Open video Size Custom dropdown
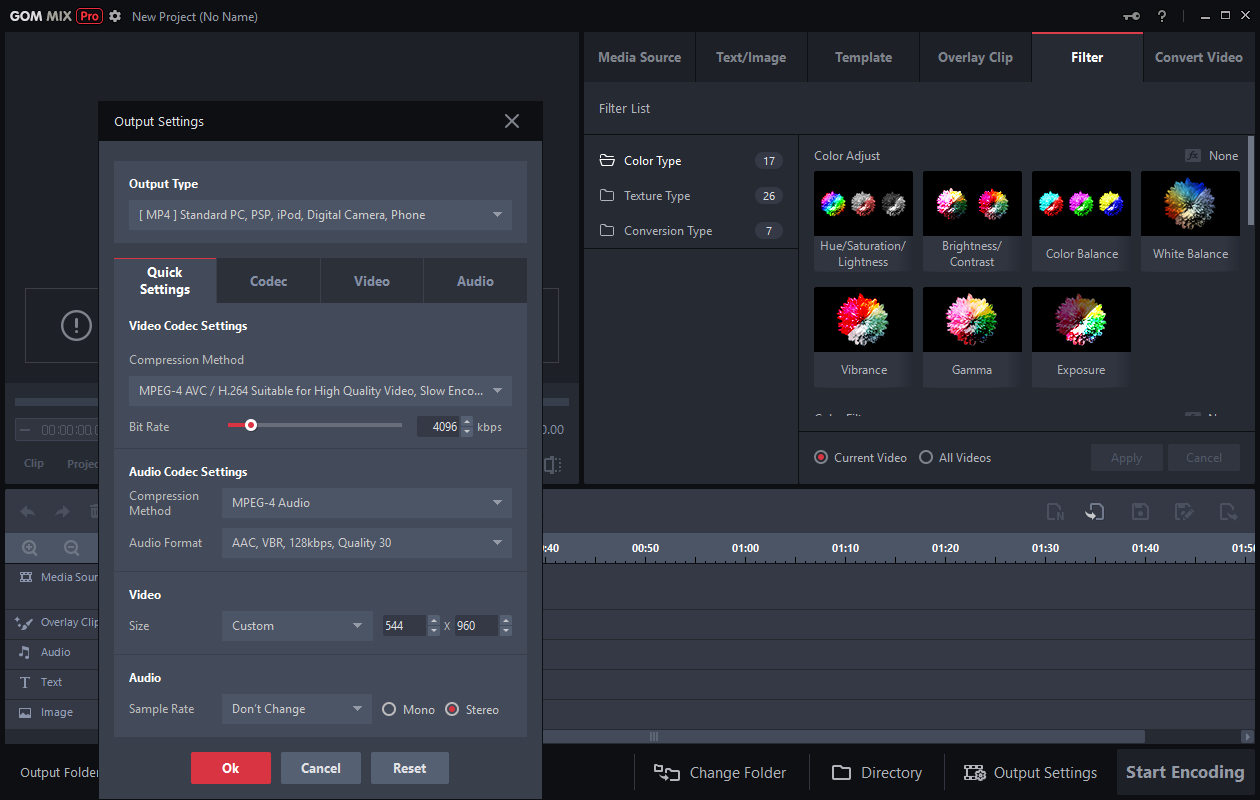This screenshot has height=800, width=1260. coord(297,626)
